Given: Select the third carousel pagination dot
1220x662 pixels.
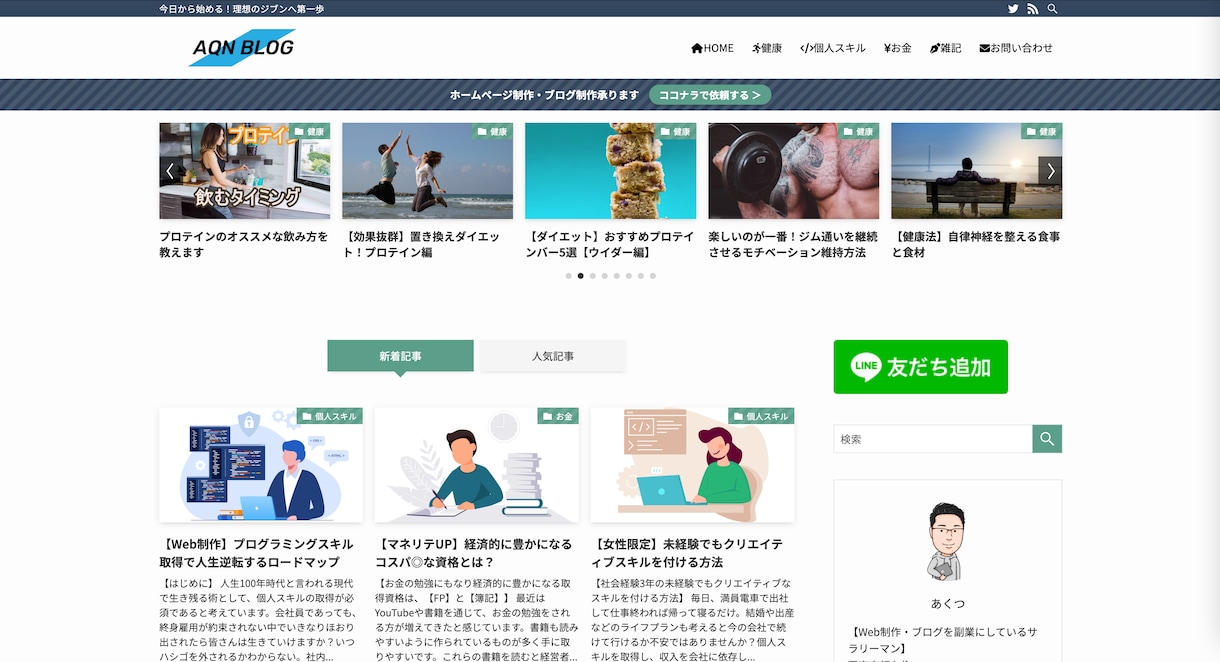Looking at the screenshot, I should pyautogui.click(x=592, y=276).
